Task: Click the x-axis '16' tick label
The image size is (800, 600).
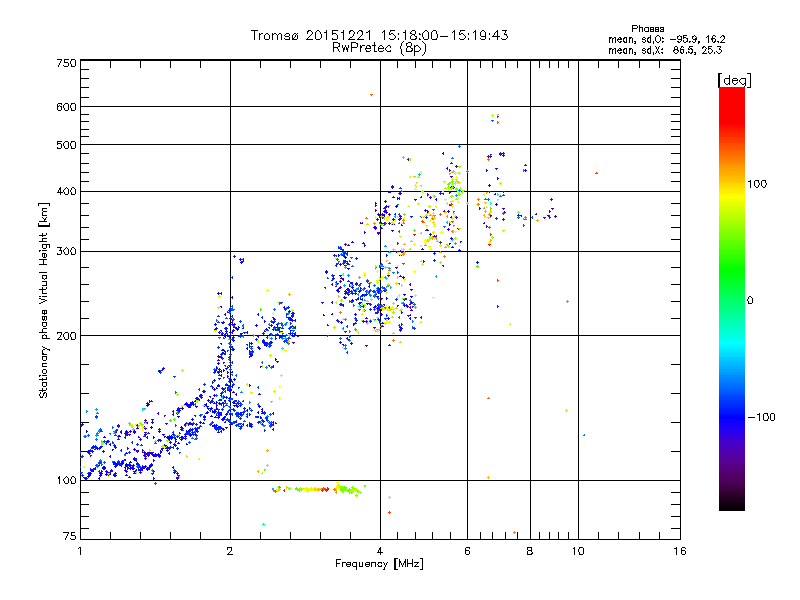Action: pyautogui.click(x=680, y=551)
